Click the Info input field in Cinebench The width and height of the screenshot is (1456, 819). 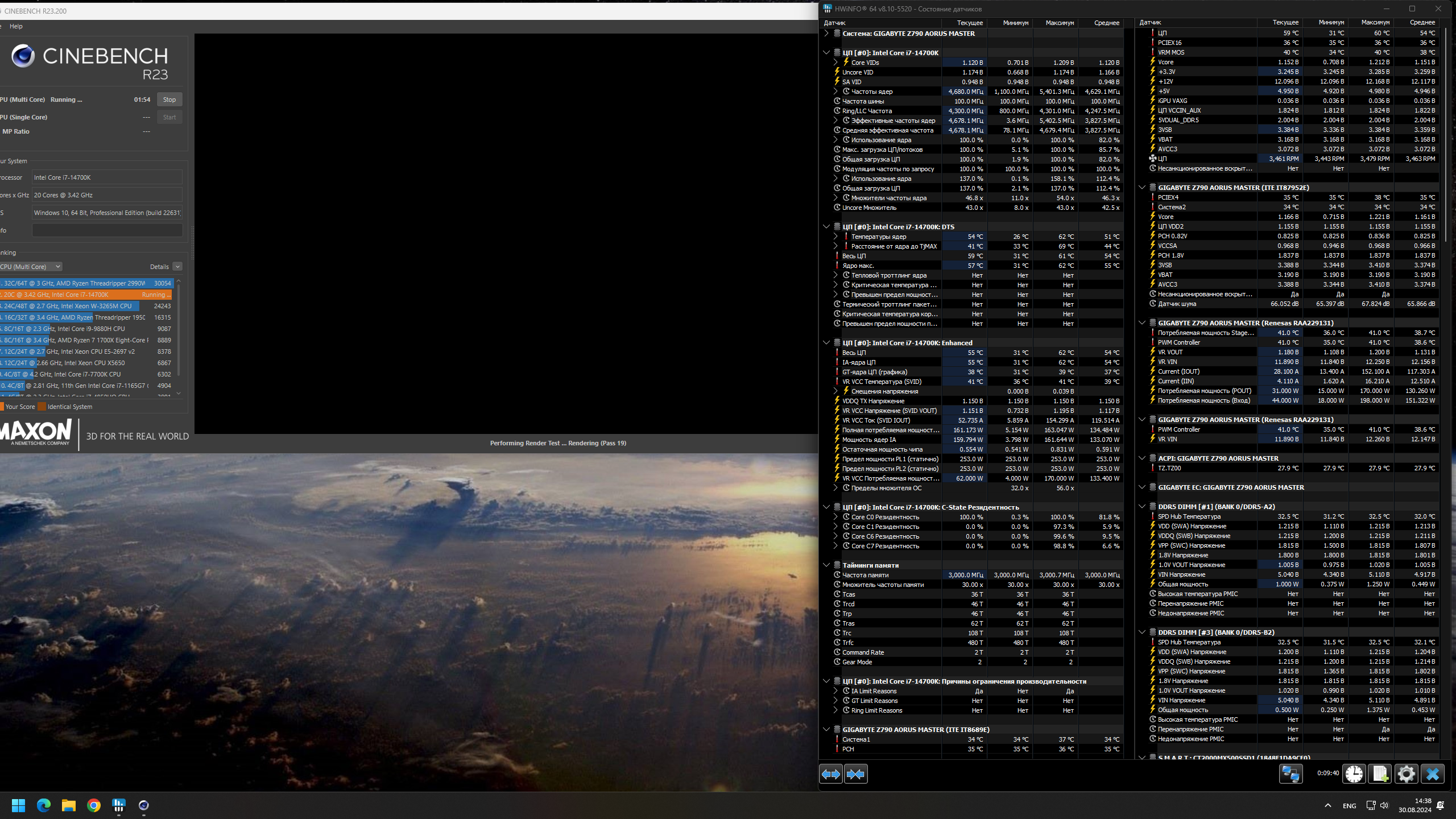[x=107, y=230]
